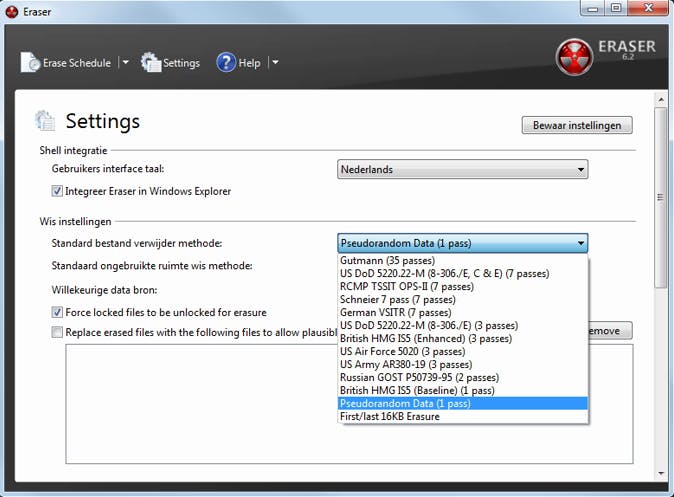The width and height of the screenshot is (674, 497).
Task: Choose US Army AR380-19 (3 passes)
Action: point(463,365)
